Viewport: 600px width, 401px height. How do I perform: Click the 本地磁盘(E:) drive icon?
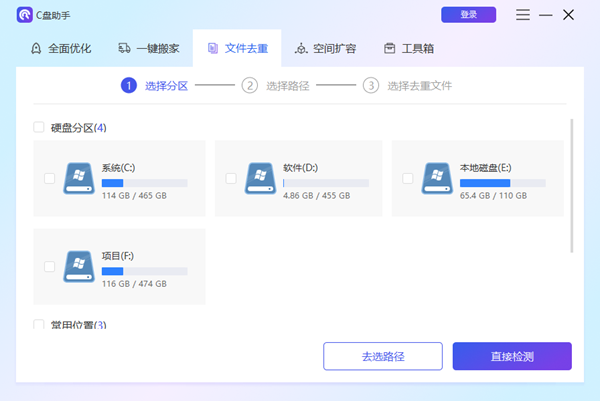pos(438,178)
